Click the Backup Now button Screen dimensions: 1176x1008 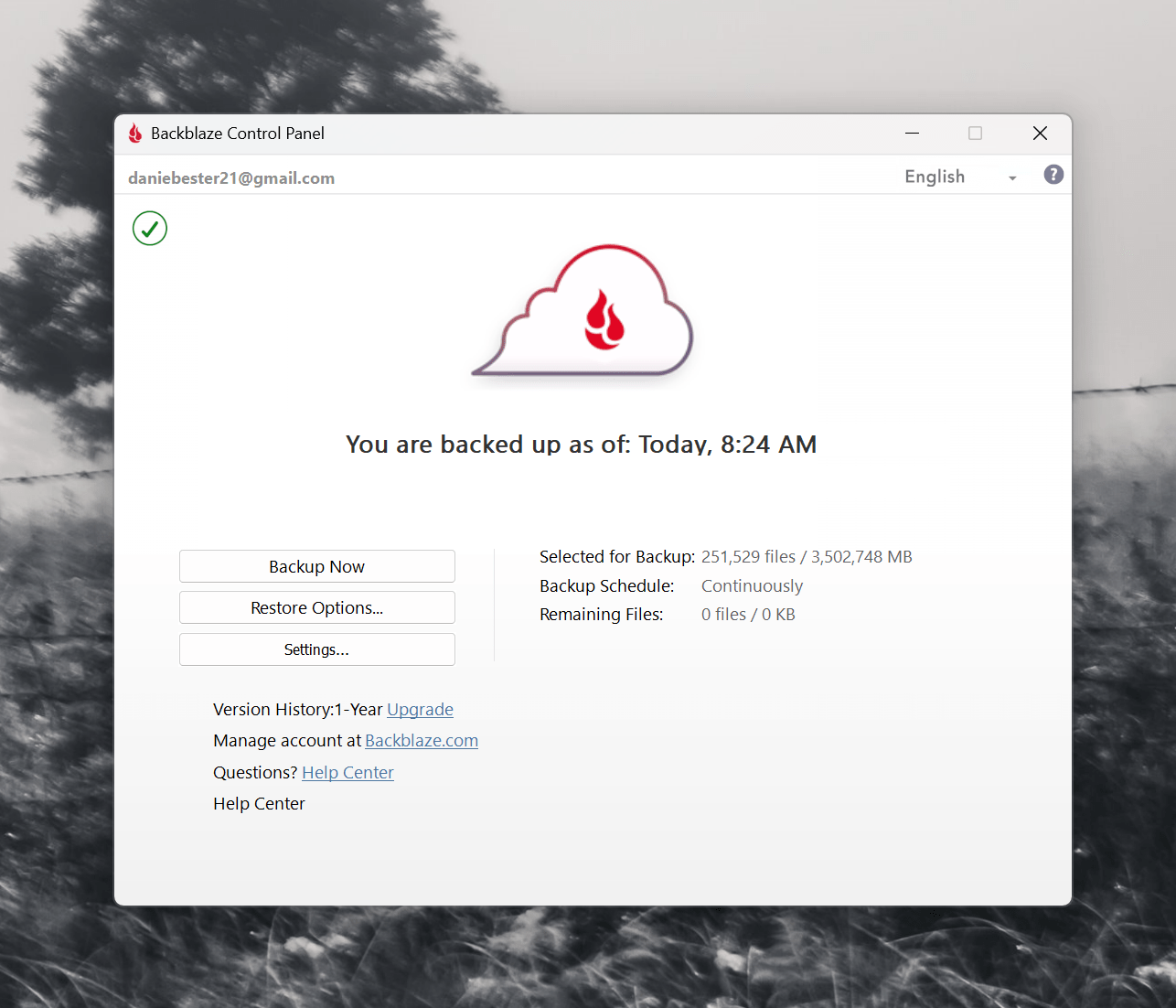(317, 566)
